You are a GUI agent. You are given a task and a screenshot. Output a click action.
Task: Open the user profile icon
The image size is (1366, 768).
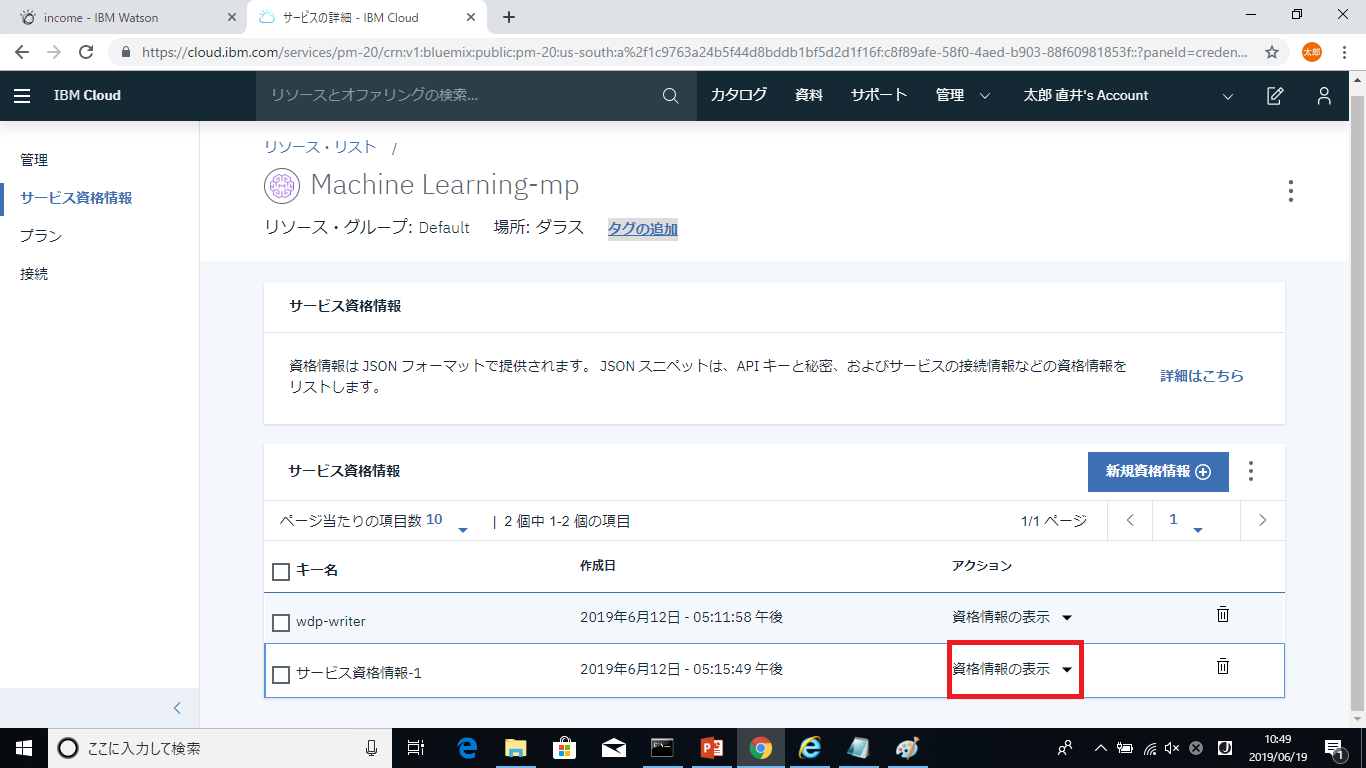(x=1324, y=96)
